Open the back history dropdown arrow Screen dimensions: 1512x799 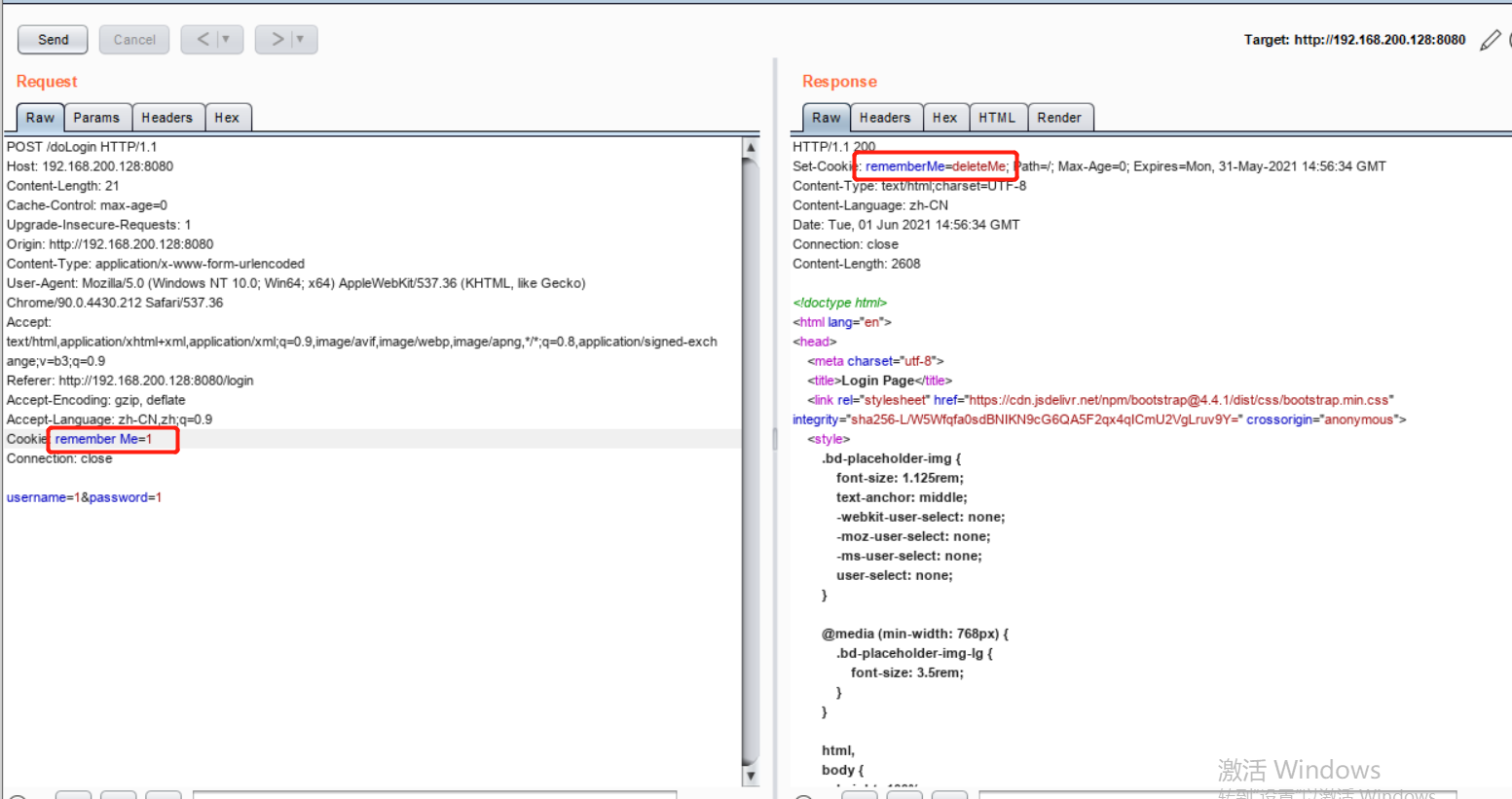coord(226,40)
